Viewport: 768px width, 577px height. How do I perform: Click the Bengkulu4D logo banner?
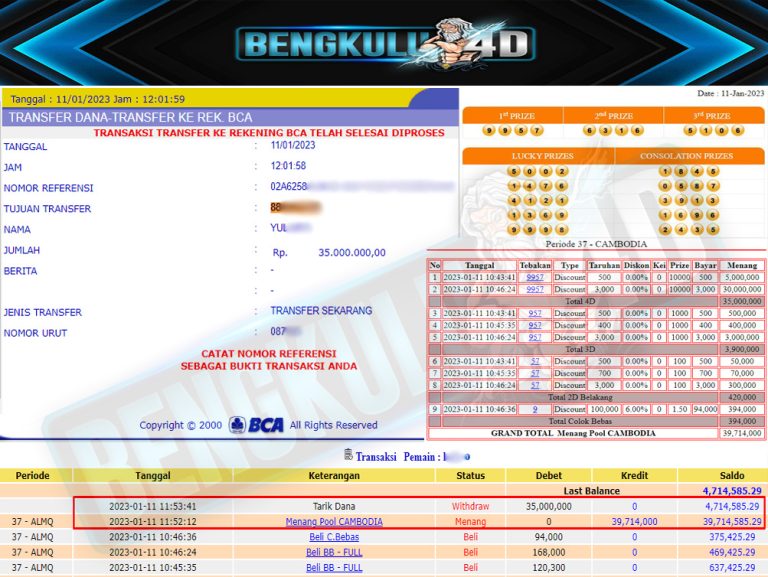point(385,44)
